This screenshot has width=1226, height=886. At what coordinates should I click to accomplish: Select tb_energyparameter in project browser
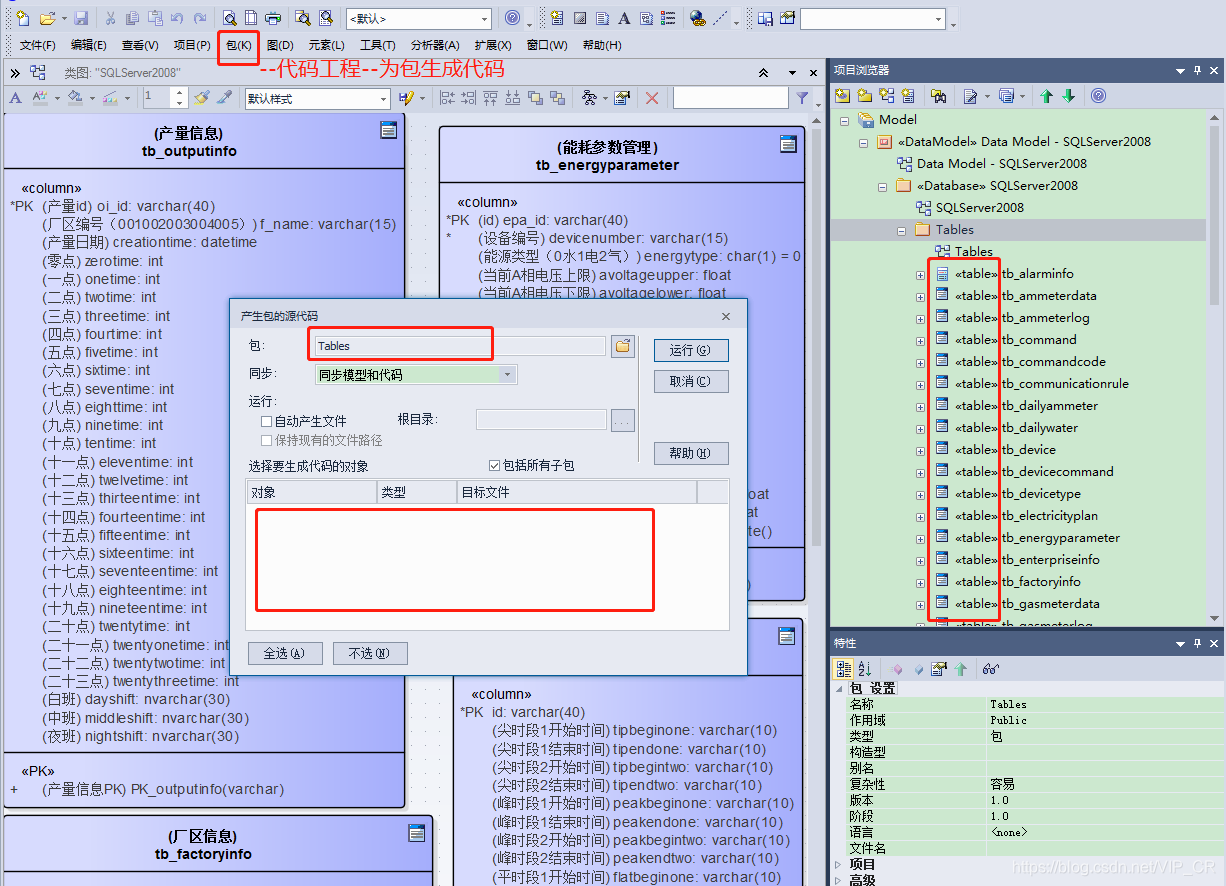(1060, 538)
